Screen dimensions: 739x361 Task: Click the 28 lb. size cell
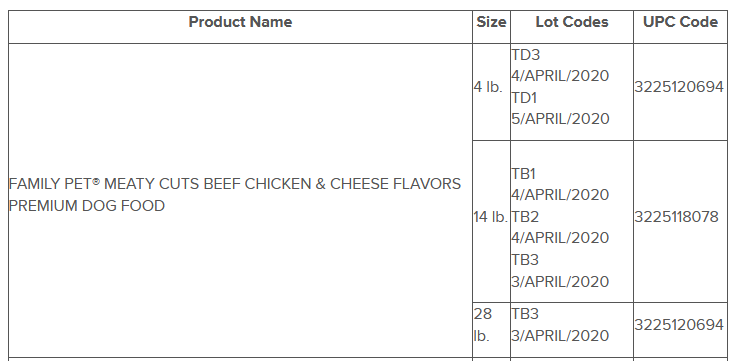(x=483, y=325)
